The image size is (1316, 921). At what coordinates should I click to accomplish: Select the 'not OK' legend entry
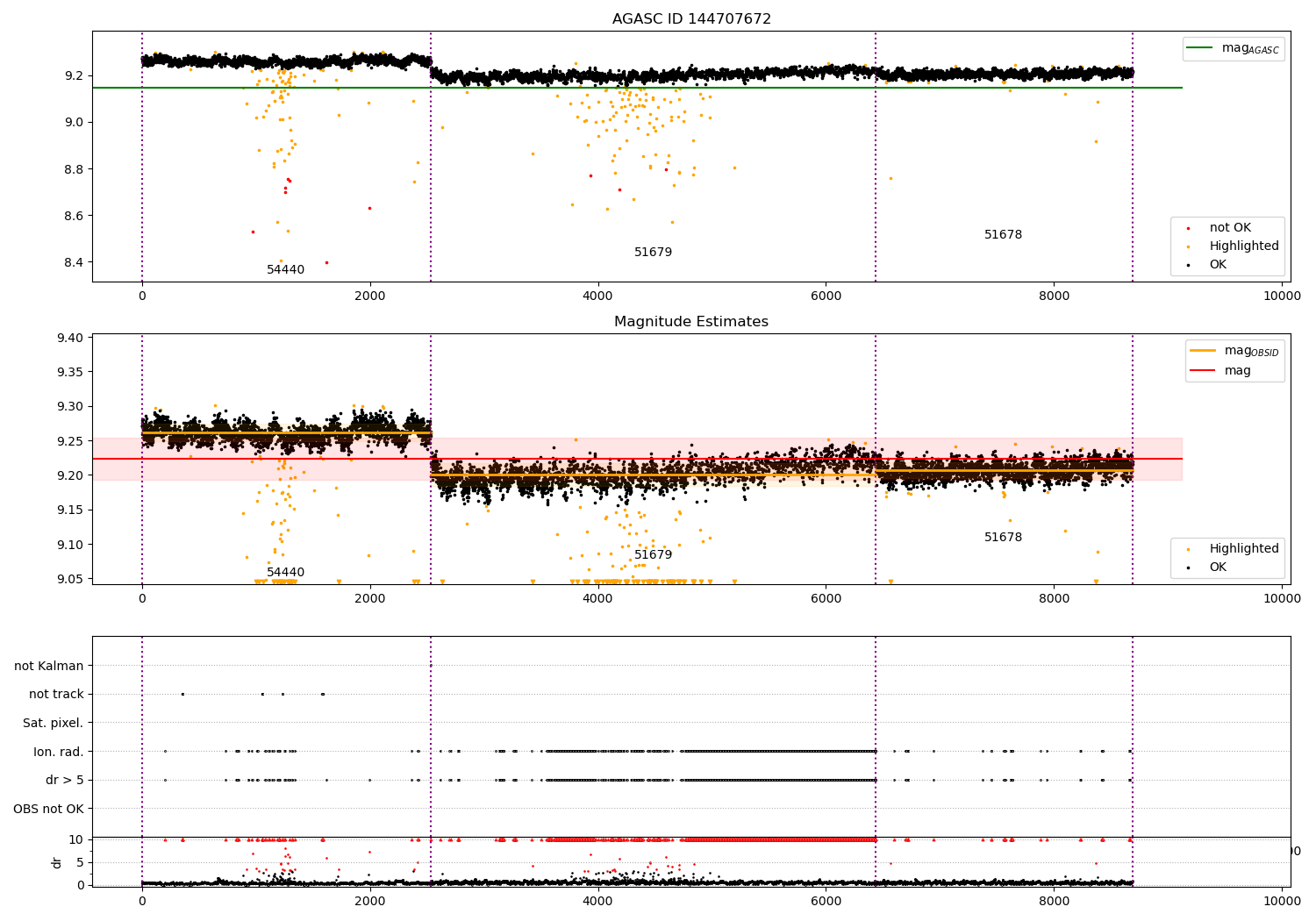click(x=1230, y=228)
